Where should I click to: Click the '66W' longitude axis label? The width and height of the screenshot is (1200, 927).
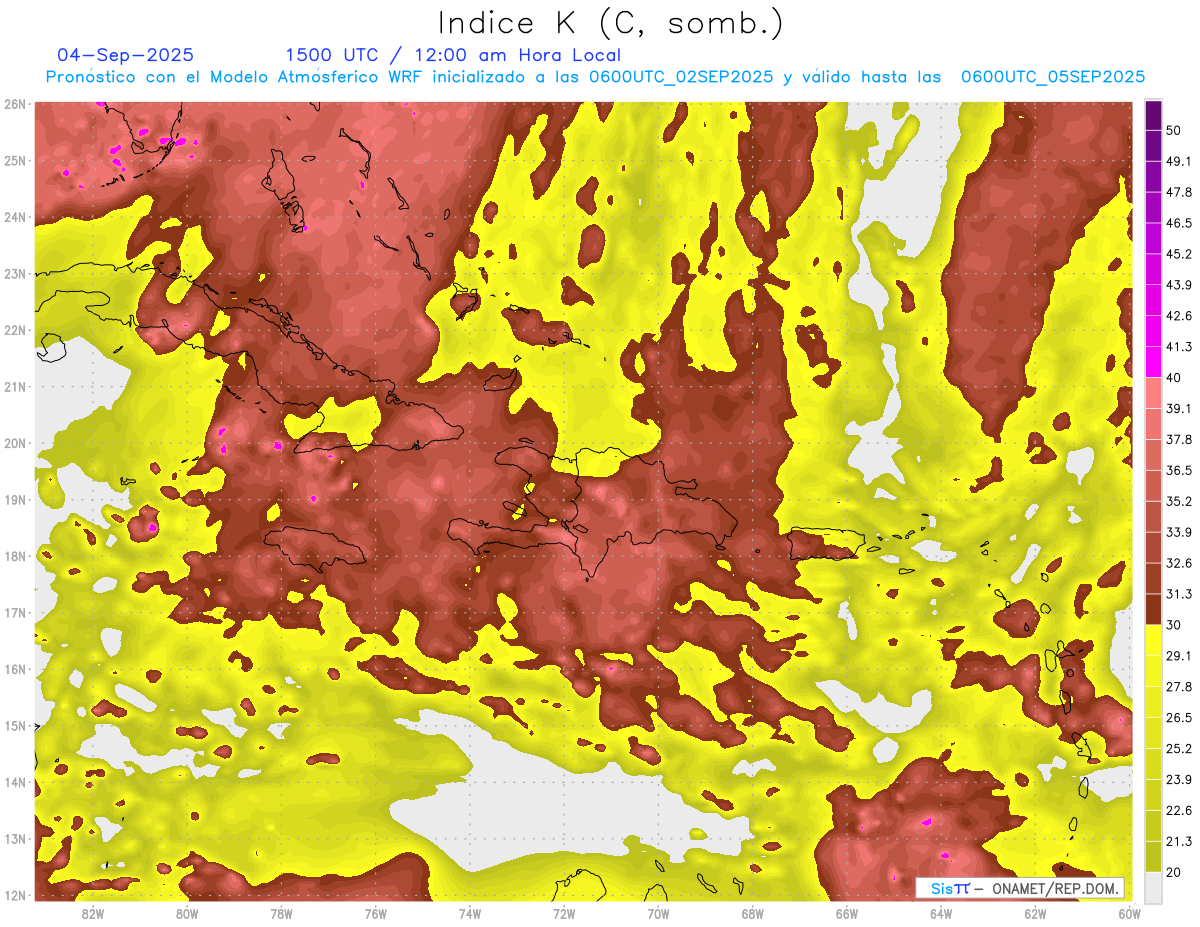pos(847,913)
